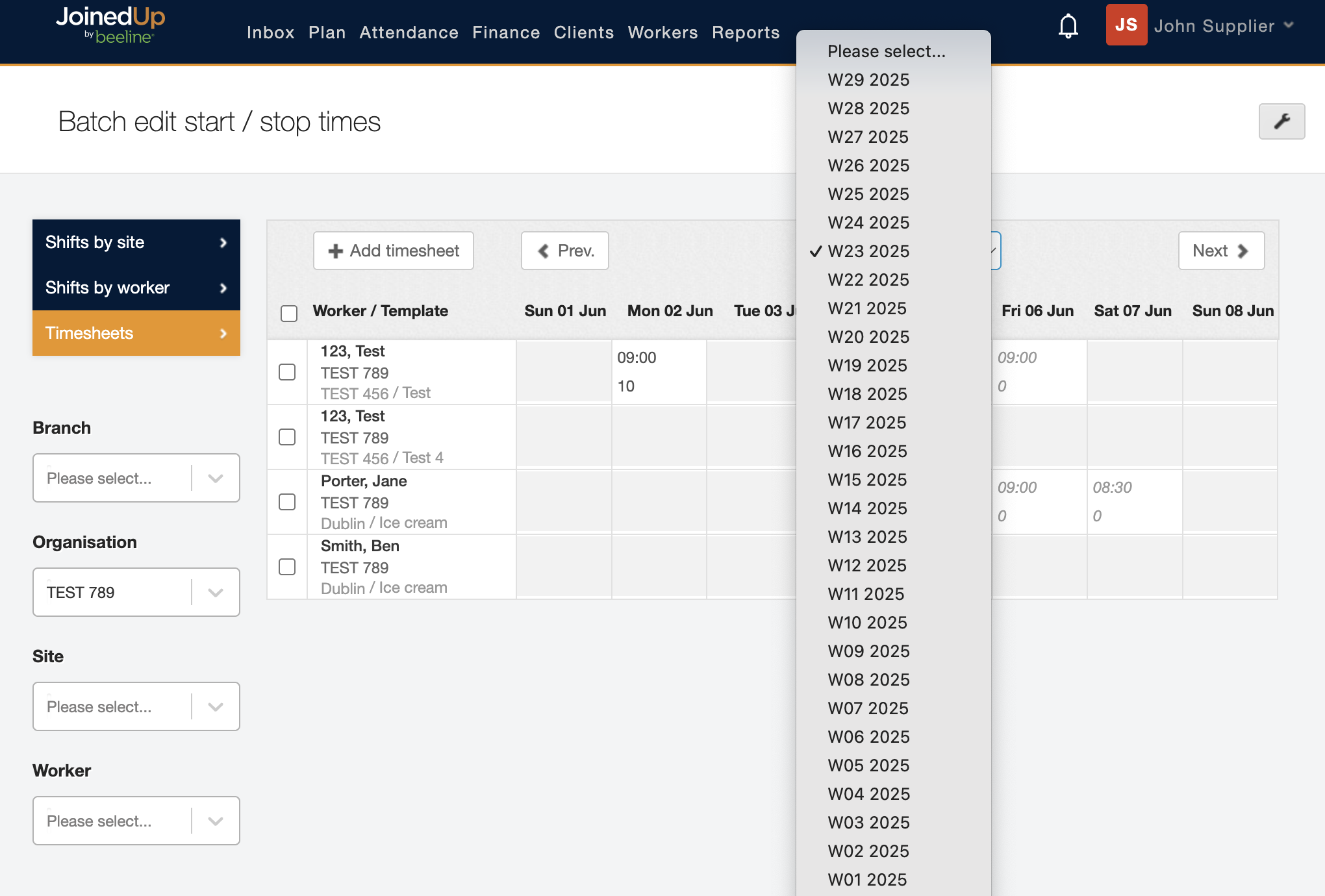The height and width of the screenshot is (896, 1325).
Task: Open the Branch dropdown
Action: pos(136,478)
